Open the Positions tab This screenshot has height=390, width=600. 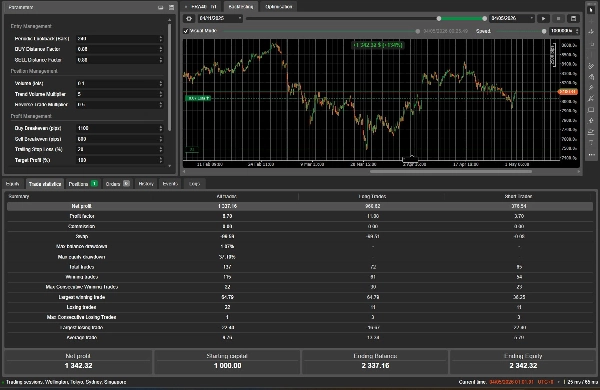click(83, 184)
